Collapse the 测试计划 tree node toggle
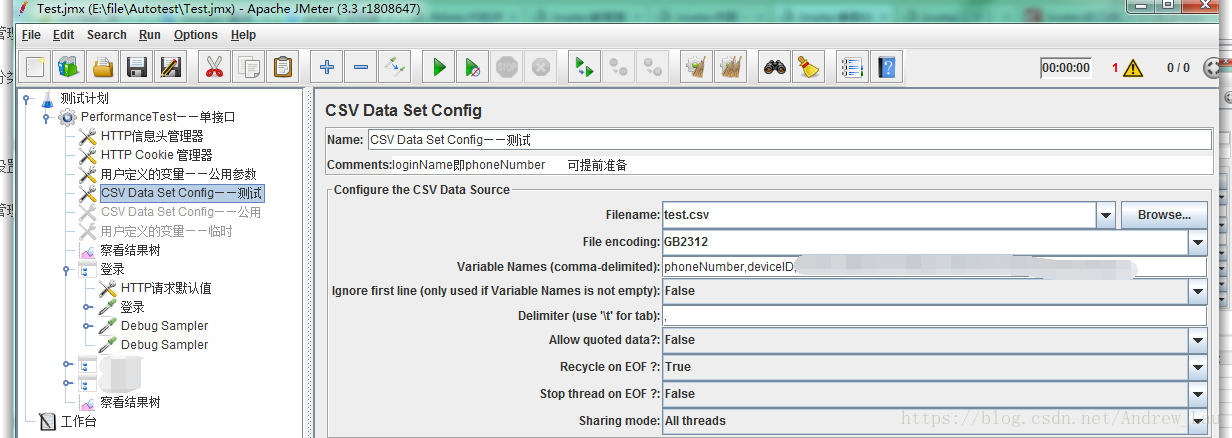The image size is (1232, 438). click(26, 99)
